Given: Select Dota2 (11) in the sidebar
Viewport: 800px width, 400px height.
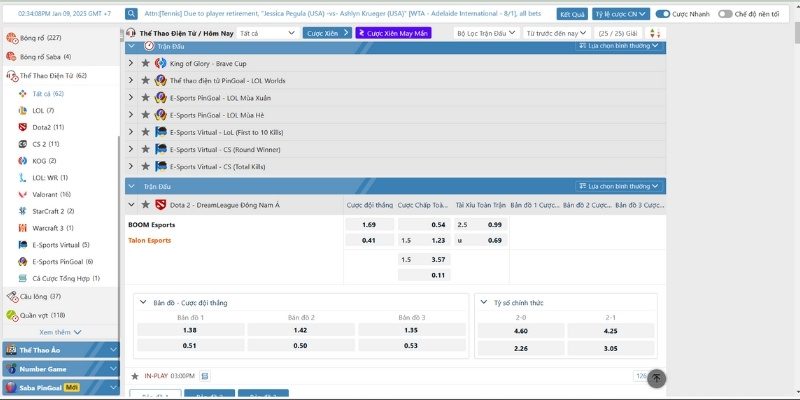Looking at the screenshot, I should coord(48,127).
